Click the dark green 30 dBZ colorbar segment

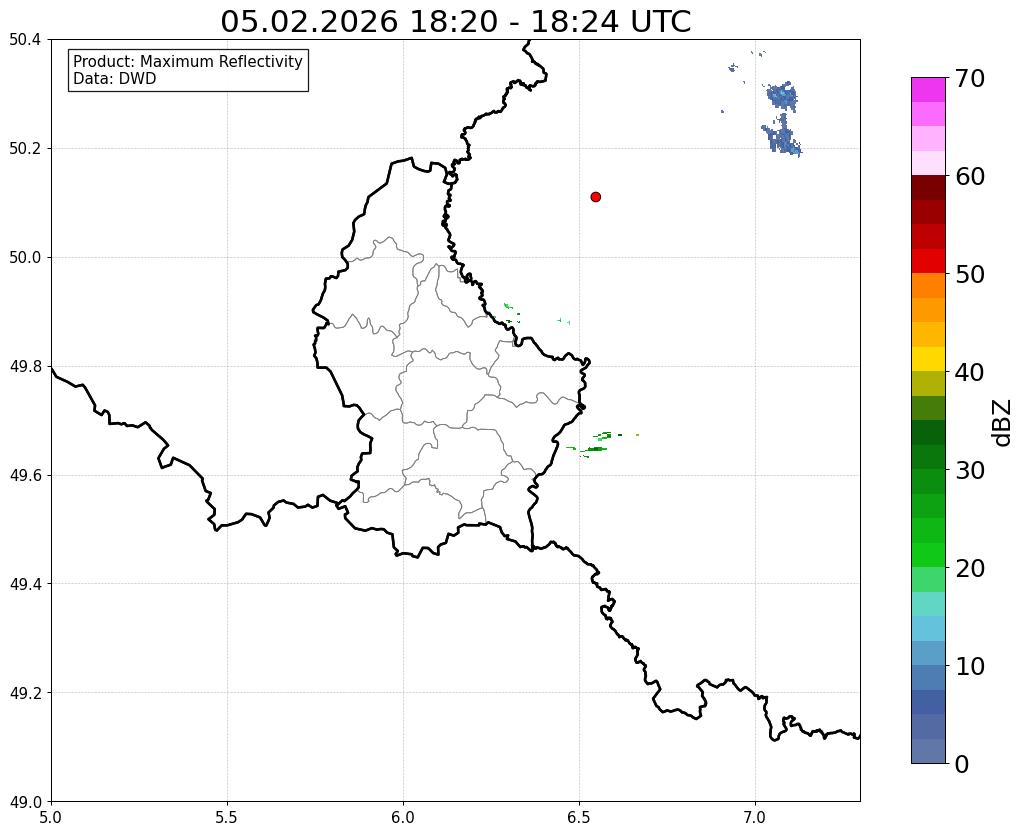928,457
